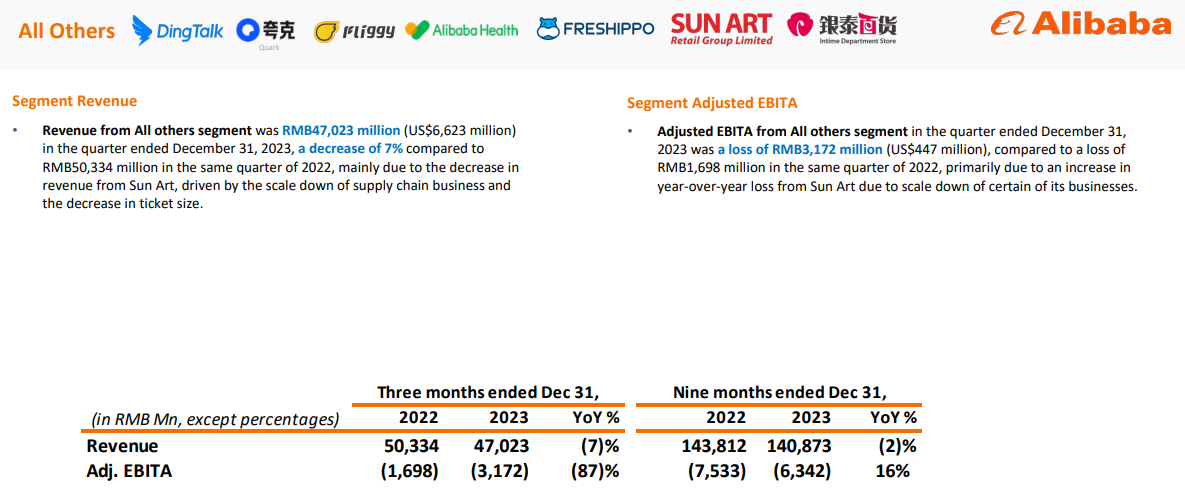This screenshot has width=1185, height=503.
Task: Click '(in RMB Mn, except percentages)' note
Action: [215, 418]
